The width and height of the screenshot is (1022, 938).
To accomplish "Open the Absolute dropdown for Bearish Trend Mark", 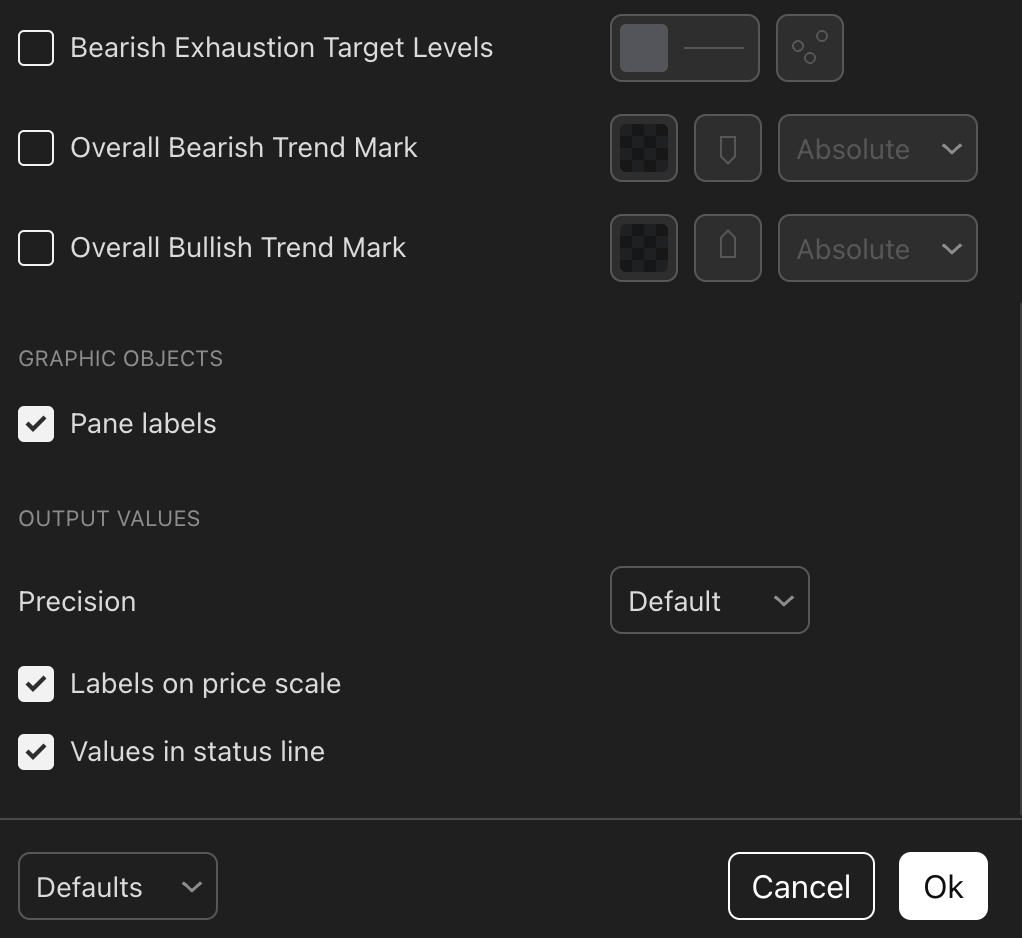I will tap(877, 149).
